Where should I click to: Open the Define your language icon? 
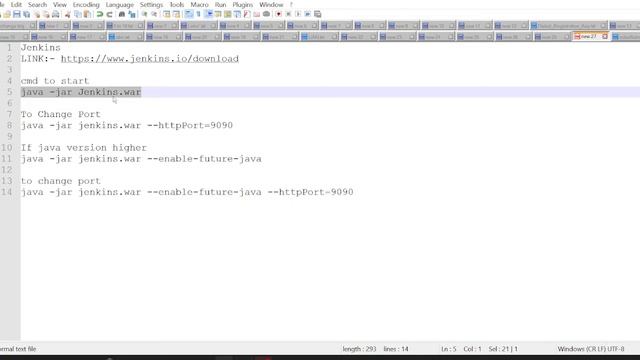[218, 14]
